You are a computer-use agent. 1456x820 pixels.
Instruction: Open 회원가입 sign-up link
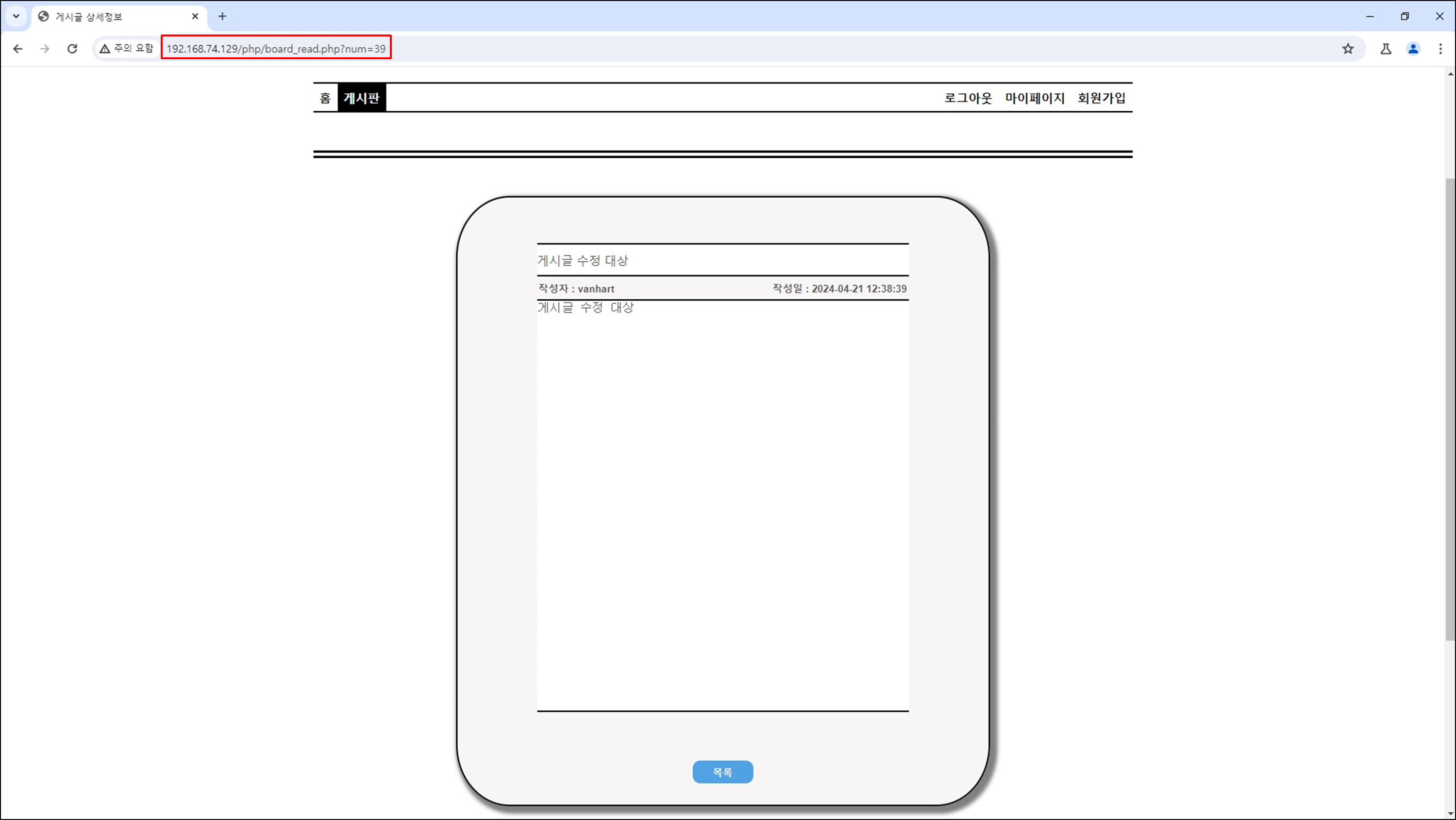pos(1101,98)
